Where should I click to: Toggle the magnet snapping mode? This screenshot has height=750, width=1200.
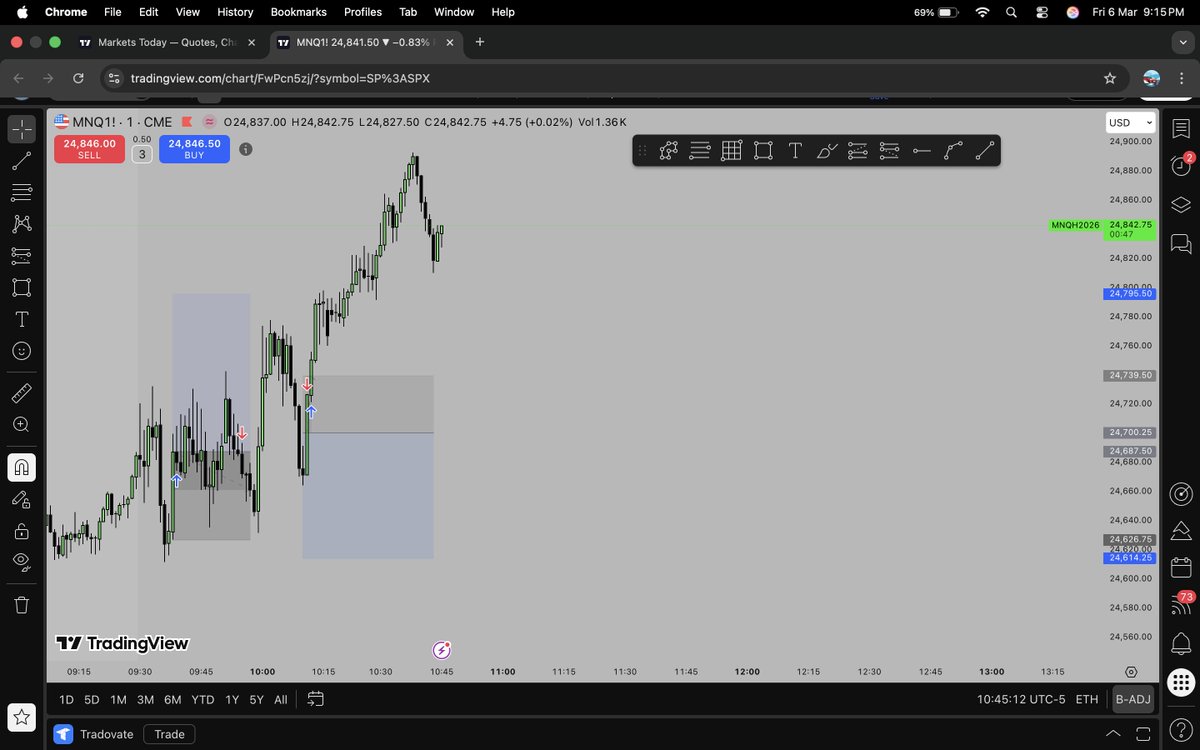[x=21, y=467]
